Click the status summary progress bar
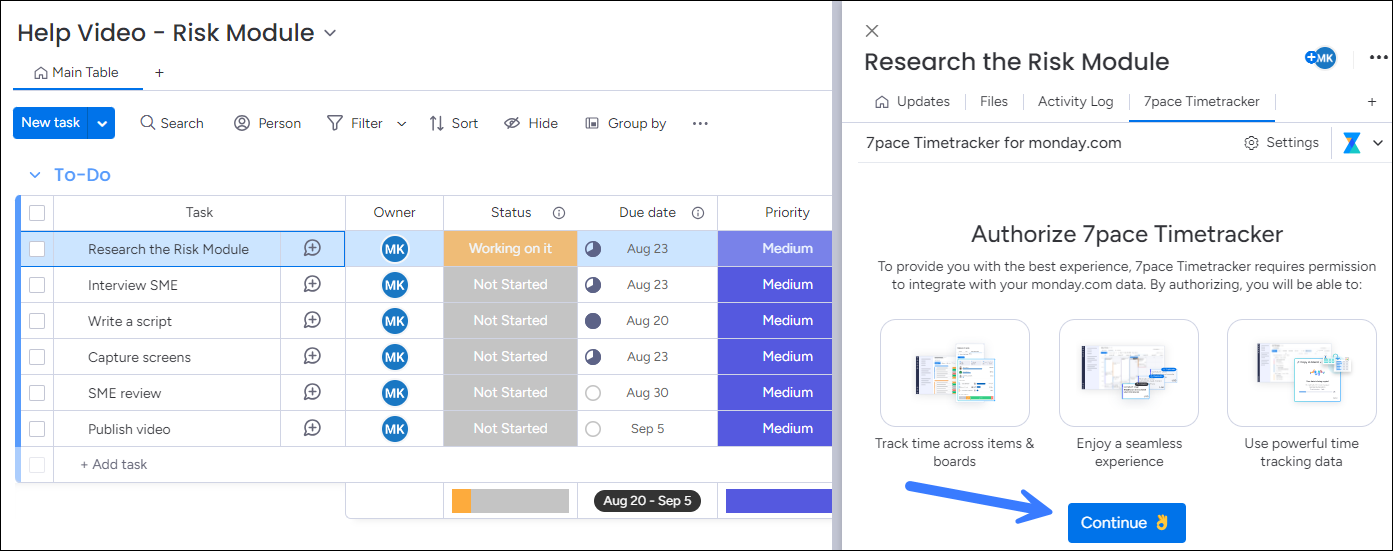This screenshot has width=1393, height=551. [510, 501]
